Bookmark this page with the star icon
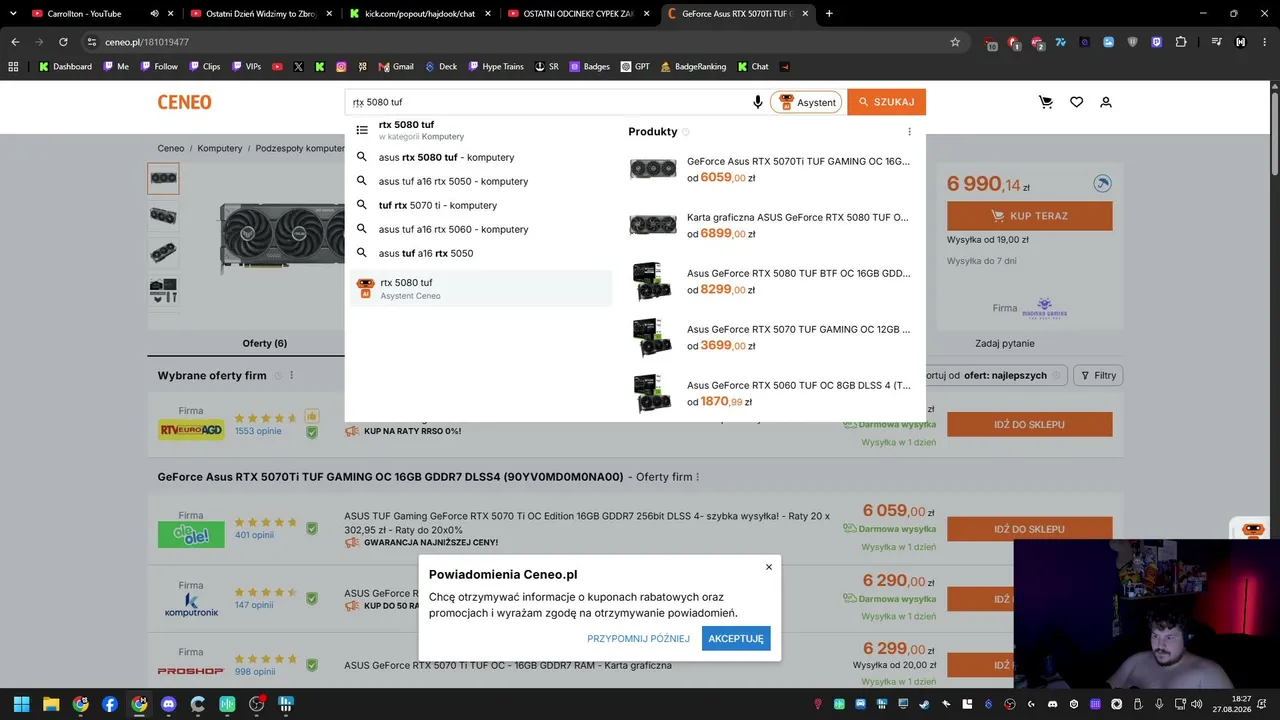 [x=955, y=42]
